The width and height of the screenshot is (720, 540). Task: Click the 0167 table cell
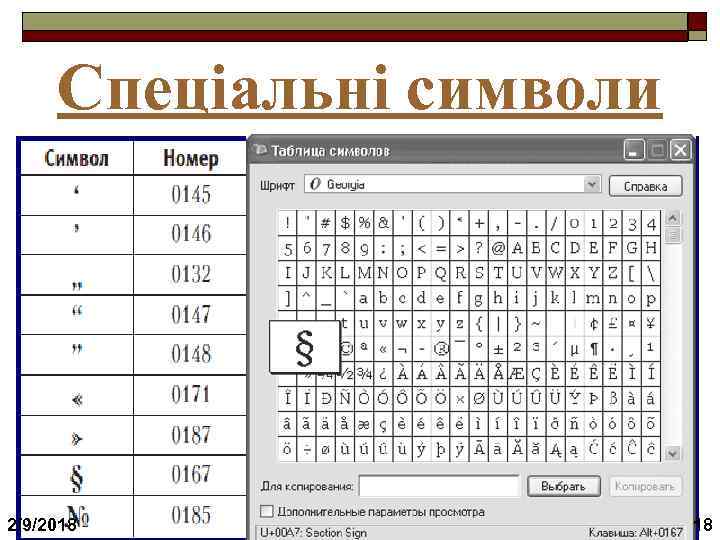pyautogui.click(x=191, y=475)
